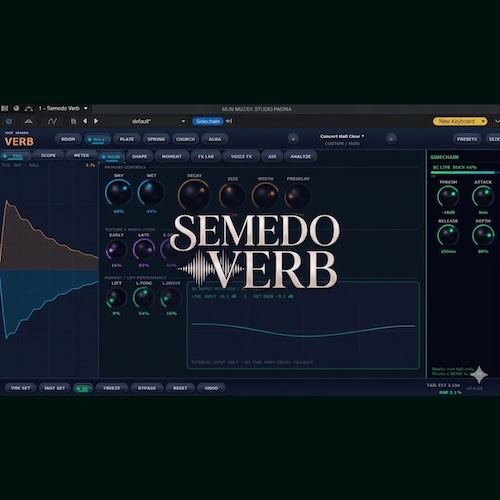Click the sidechain input monitor graph
Image resolution: width=500 pixels, height=500 pixels.
click(303, 325)
